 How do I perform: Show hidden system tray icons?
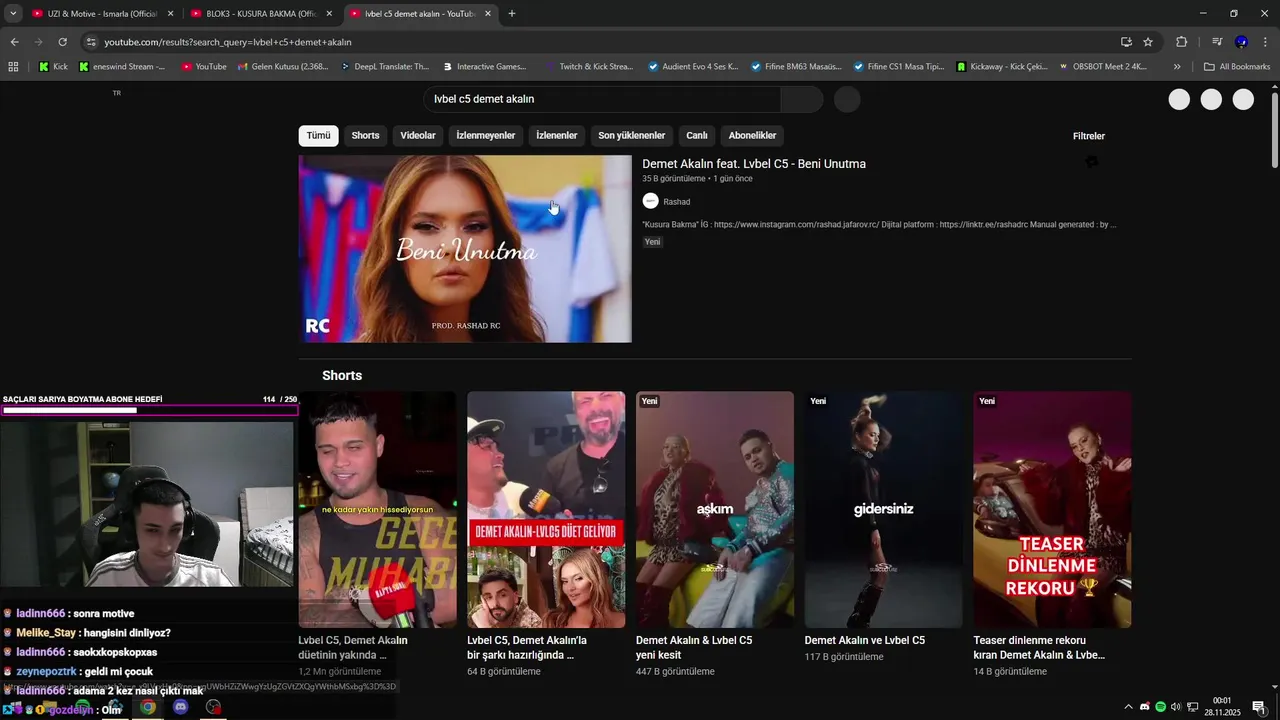click(x=1128, y=707)
